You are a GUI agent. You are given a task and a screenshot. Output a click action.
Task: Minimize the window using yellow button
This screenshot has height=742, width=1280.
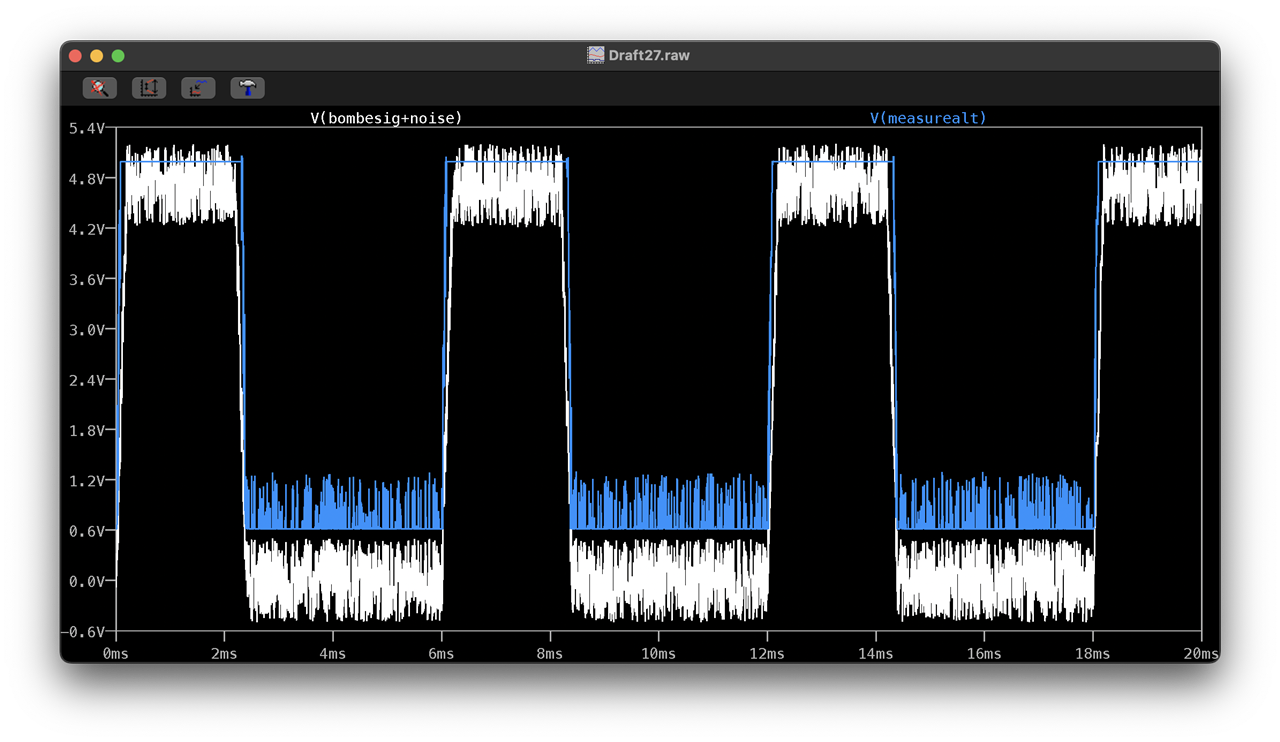96,56
